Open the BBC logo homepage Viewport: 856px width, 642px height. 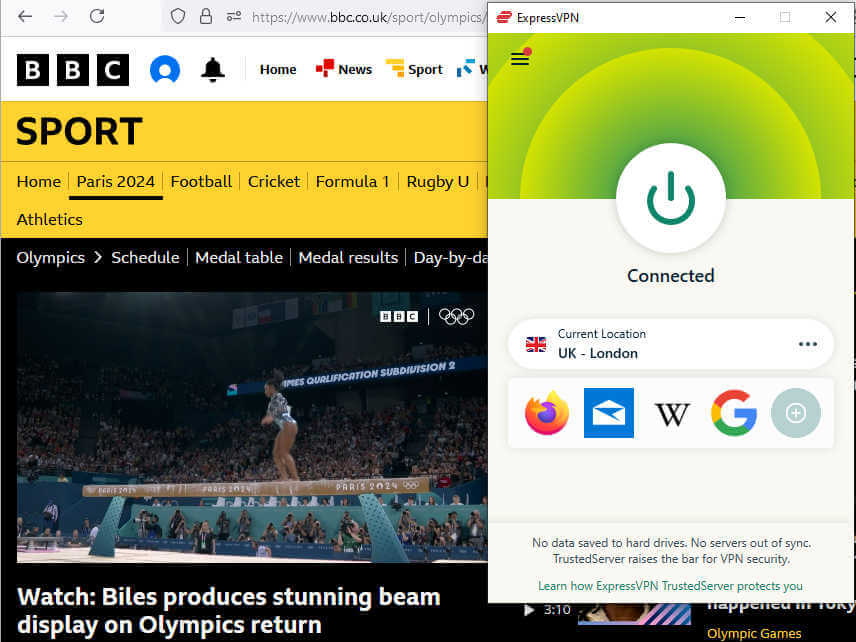73,70
